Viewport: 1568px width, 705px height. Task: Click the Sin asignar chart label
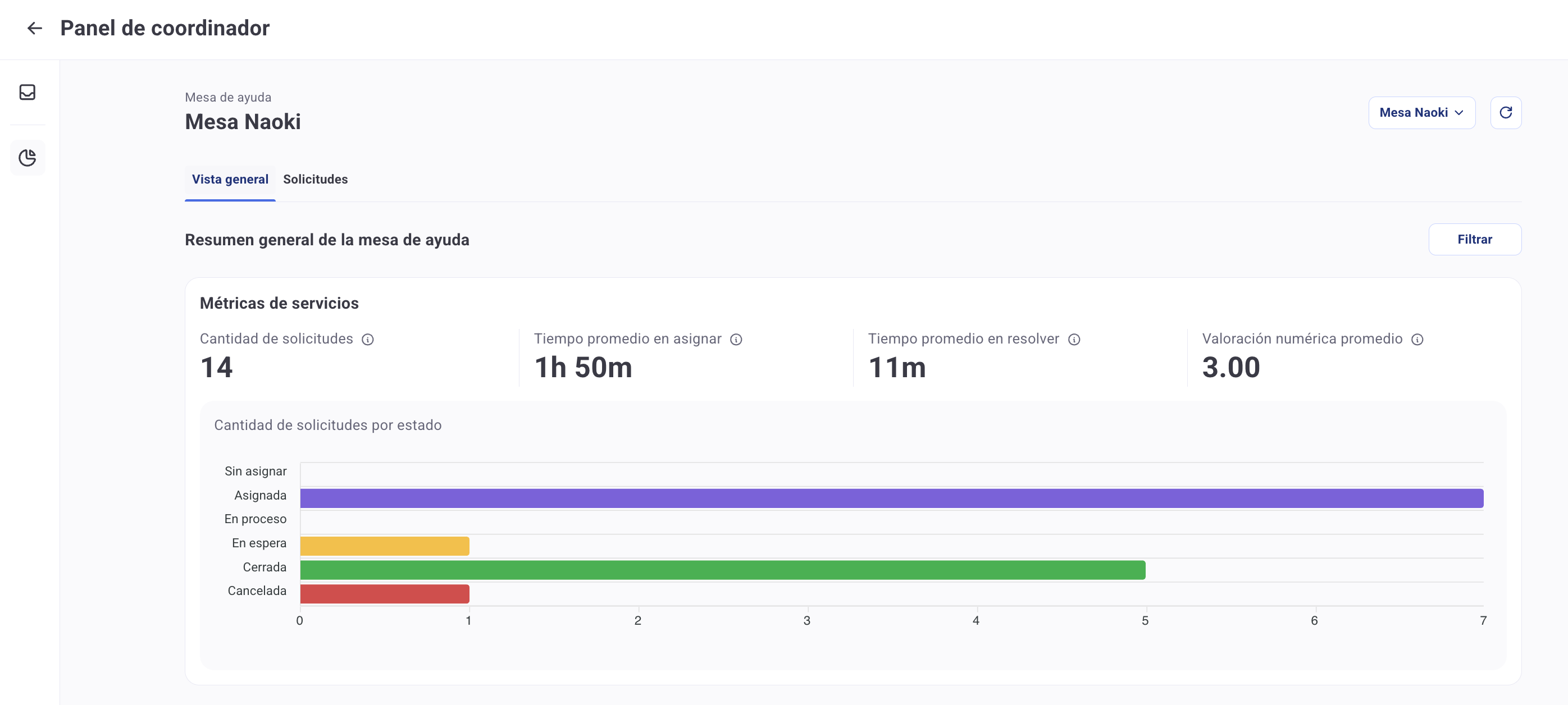point(255,471)
